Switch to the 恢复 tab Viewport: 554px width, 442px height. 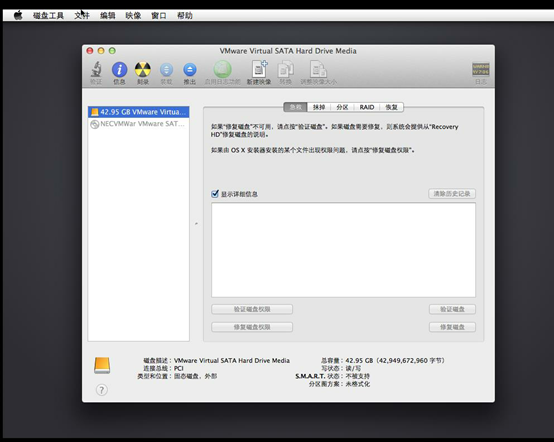point(391,107)
